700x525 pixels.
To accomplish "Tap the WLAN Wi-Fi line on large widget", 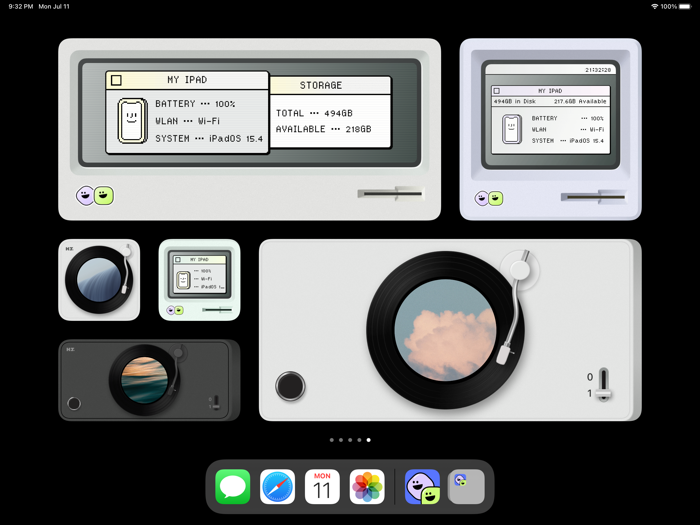I will [x=188, y=121].
